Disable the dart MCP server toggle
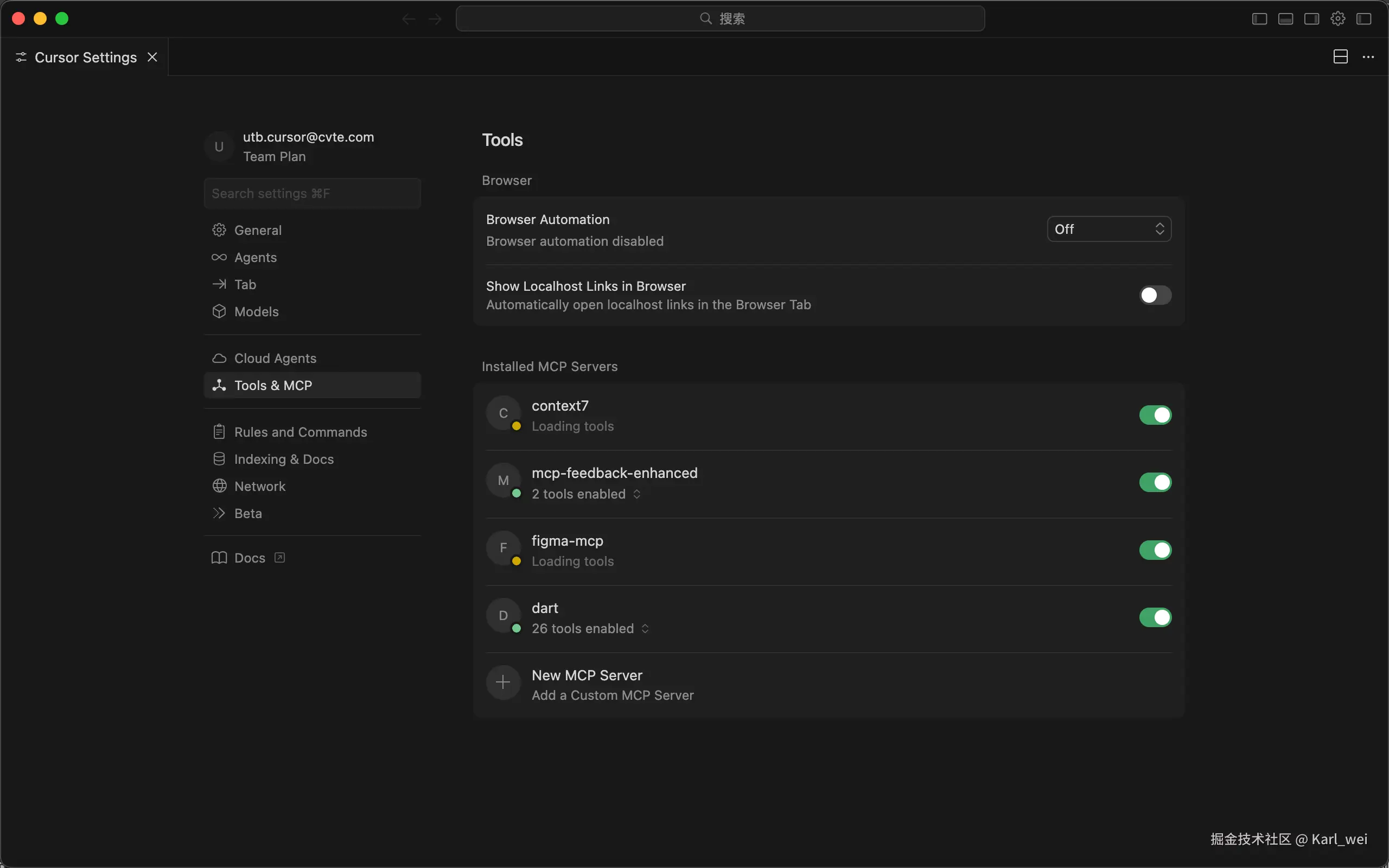The height and width of the screenshot is (868, 1389). [x=1154, y=617]
